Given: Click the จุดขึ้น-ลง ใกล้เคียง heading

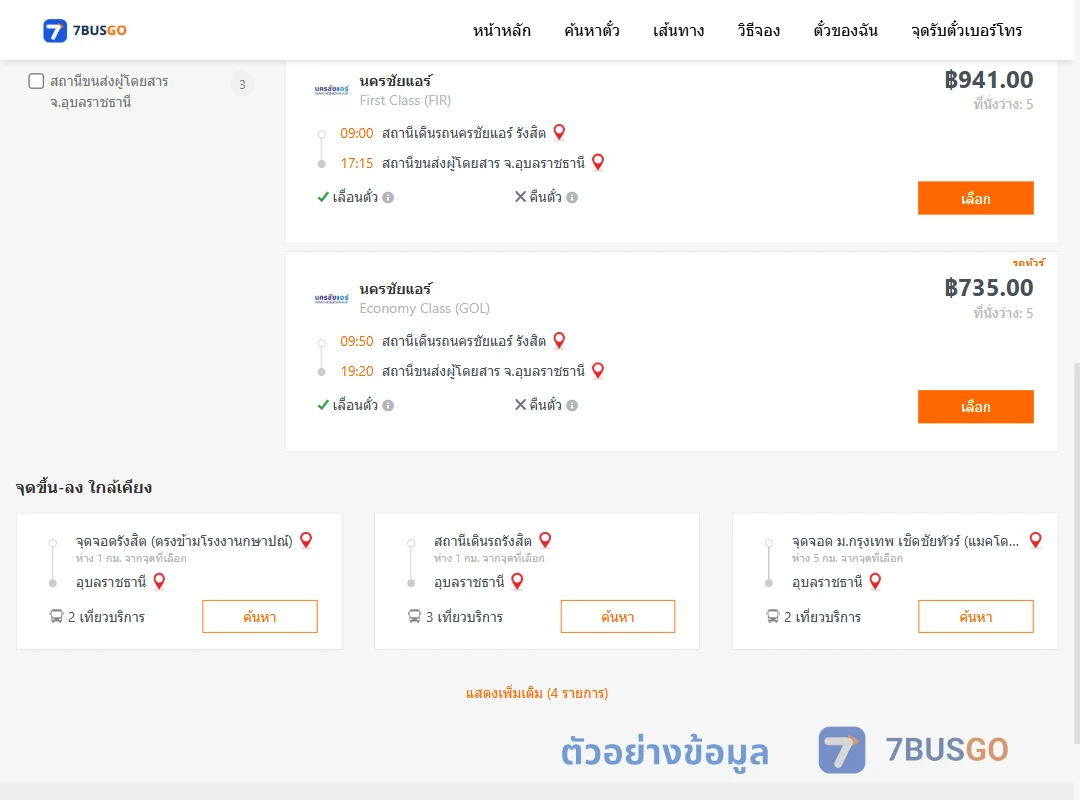Looking at the screenshot, I should pyautogui.click(x=83, y=487).
